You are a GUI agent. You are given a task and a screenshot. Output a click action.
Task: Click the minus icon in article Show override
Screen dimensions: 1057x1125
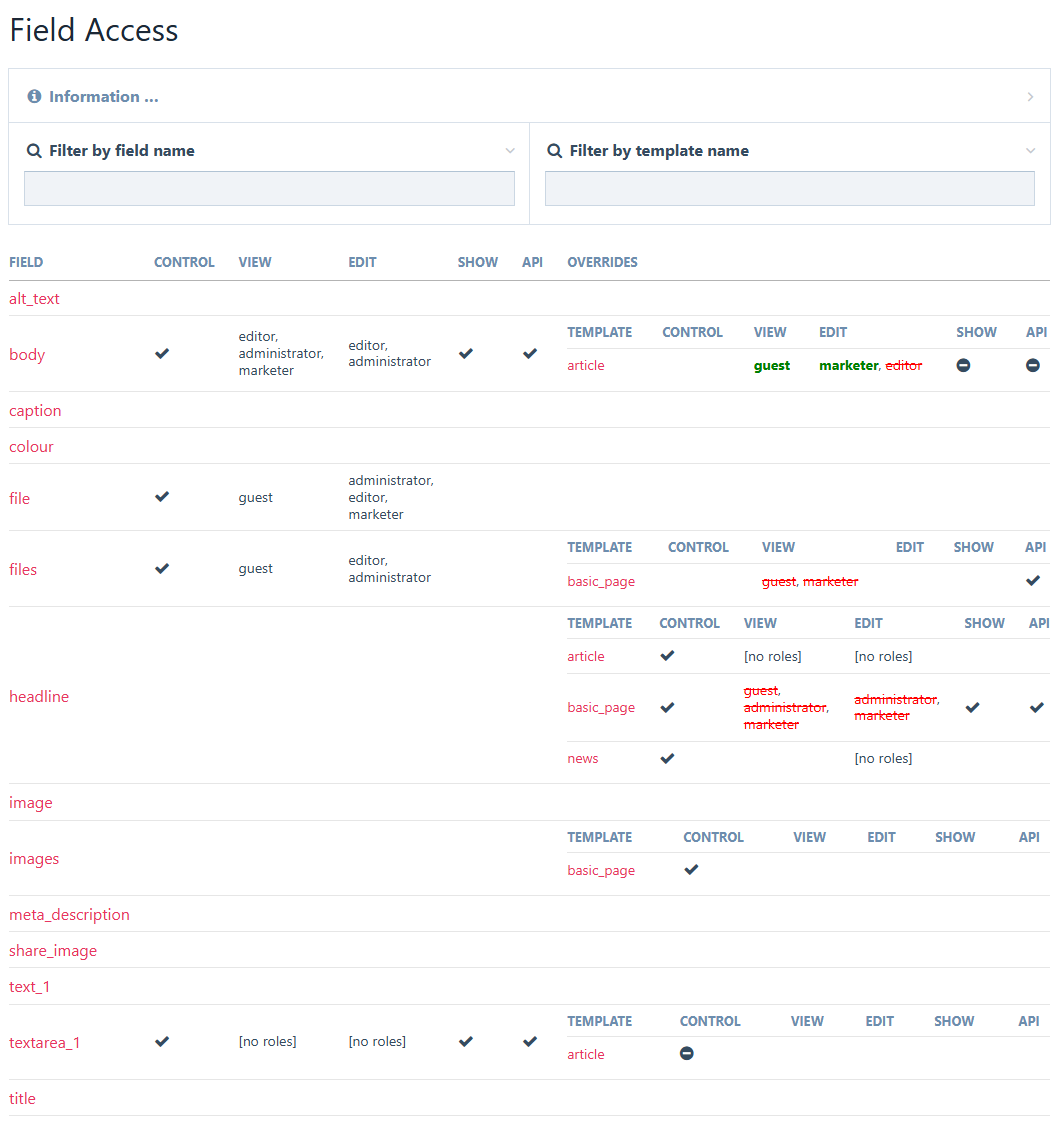(963, 366)
